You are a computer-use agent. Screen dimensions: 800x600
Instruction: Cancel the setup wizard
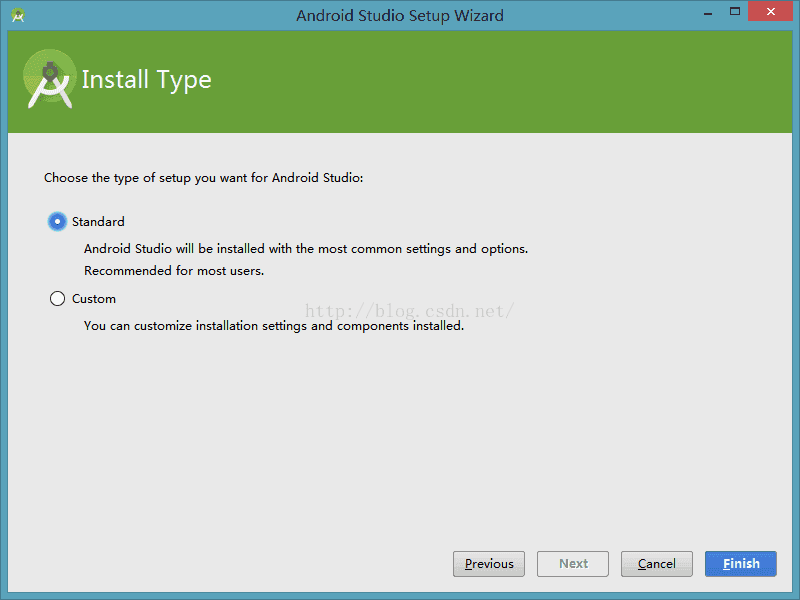[x=657, y=564]
